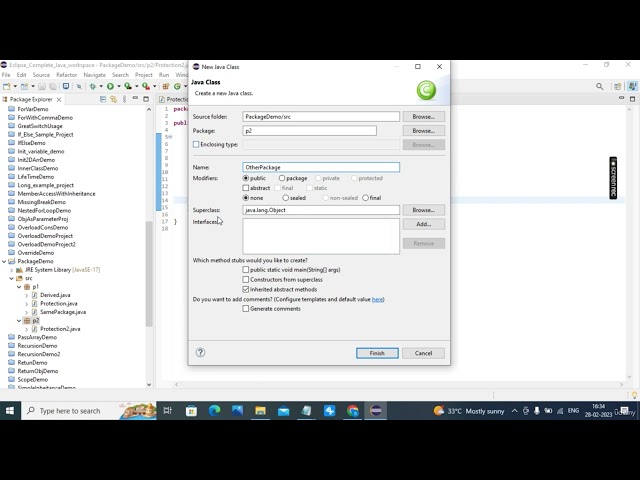
Task: Check public static void main stub checkbox
Action: point(246,270)
